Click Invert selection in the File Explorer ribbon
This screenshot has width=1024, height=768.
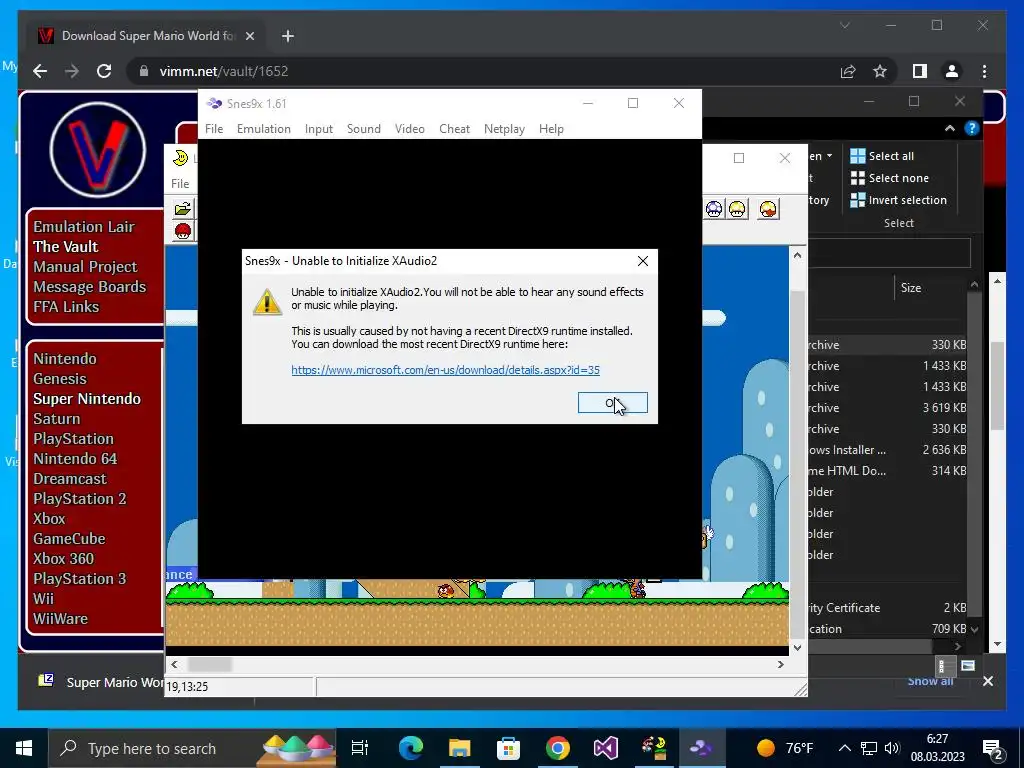click(898, 200)
